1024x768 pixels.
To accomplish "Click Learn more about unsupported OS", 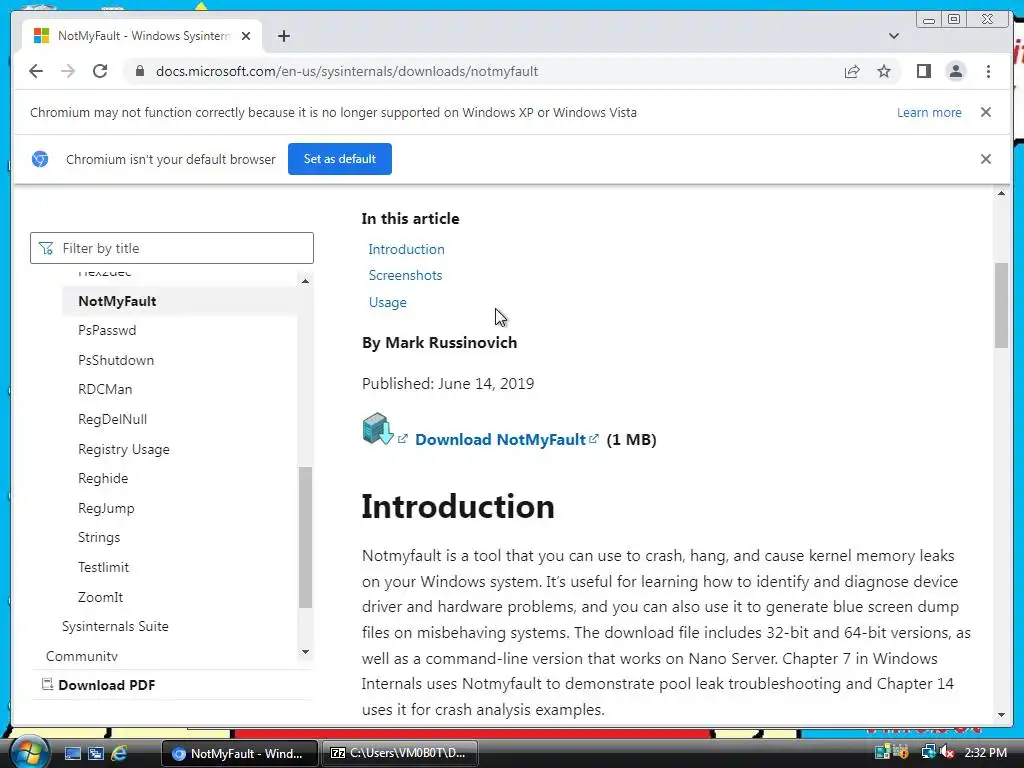I will pyautogui.click(x=929, y=112).
